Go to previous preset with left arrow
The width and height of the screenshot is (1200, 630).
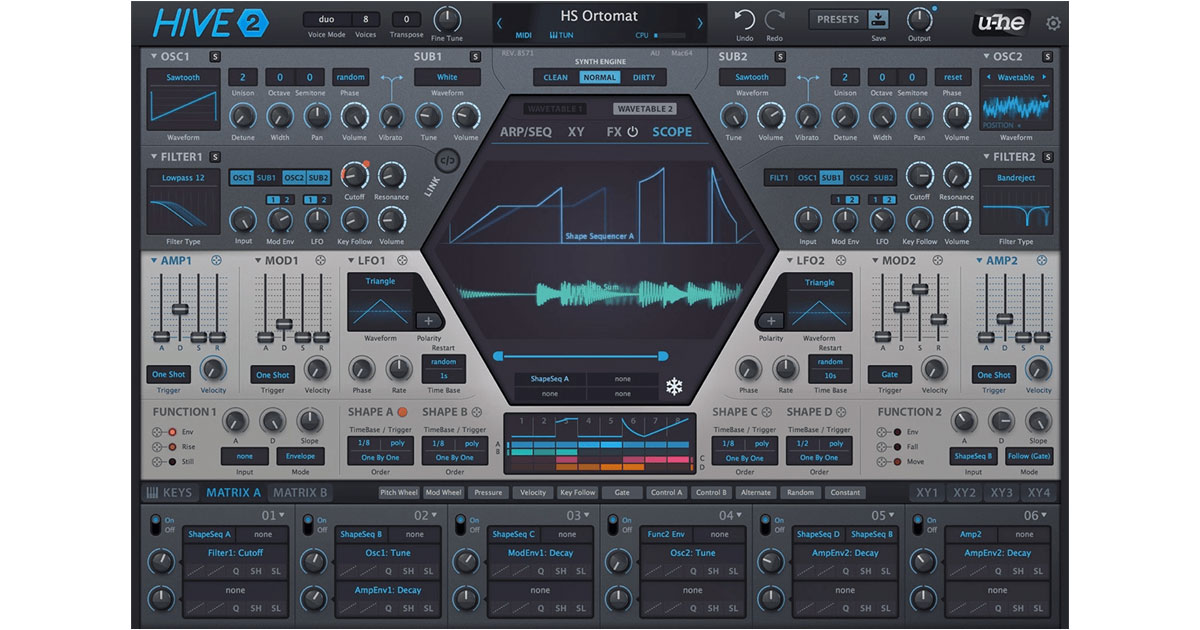500,23
